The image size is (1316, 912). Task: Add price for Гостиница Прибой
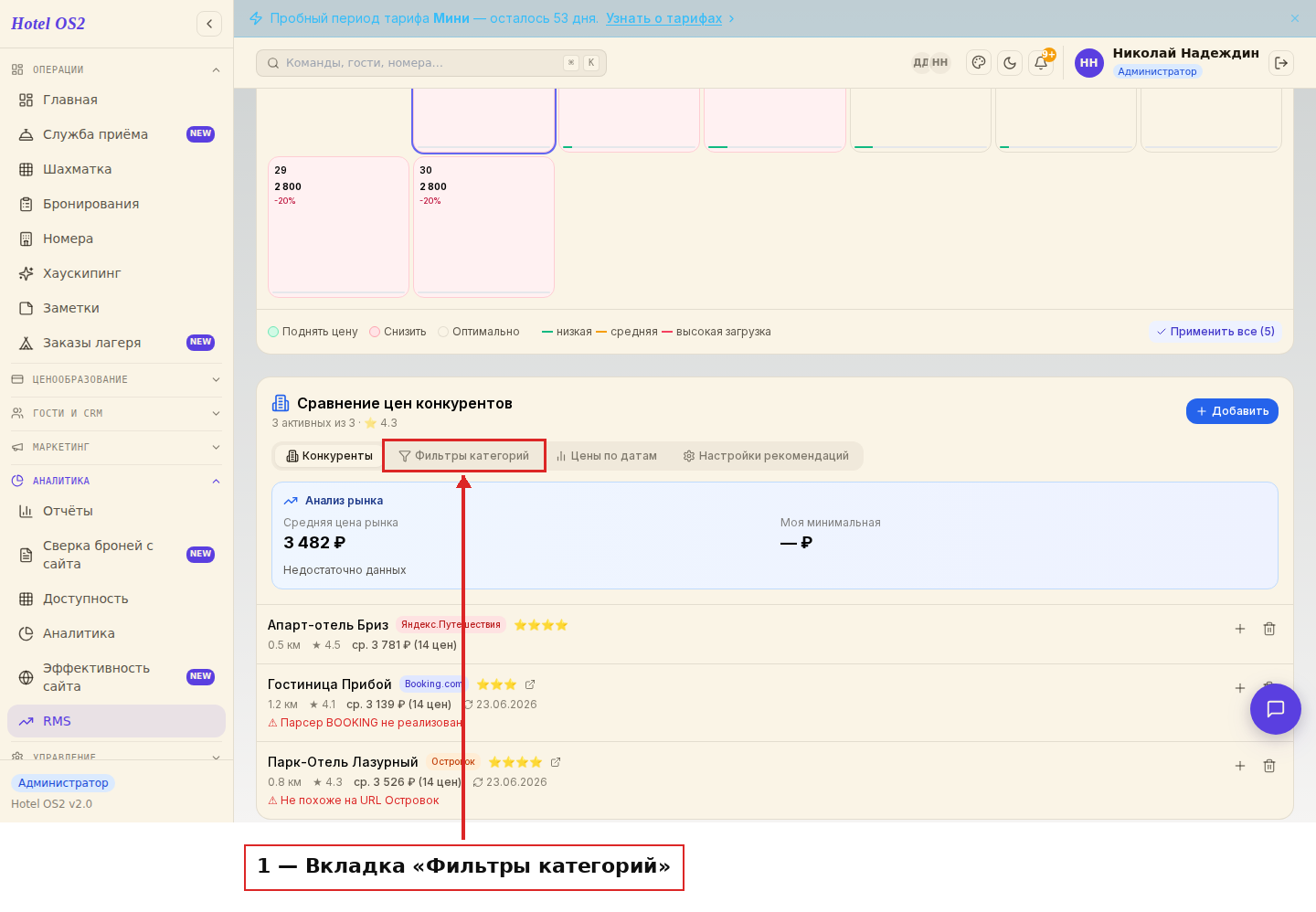[x=1240, y=688]
